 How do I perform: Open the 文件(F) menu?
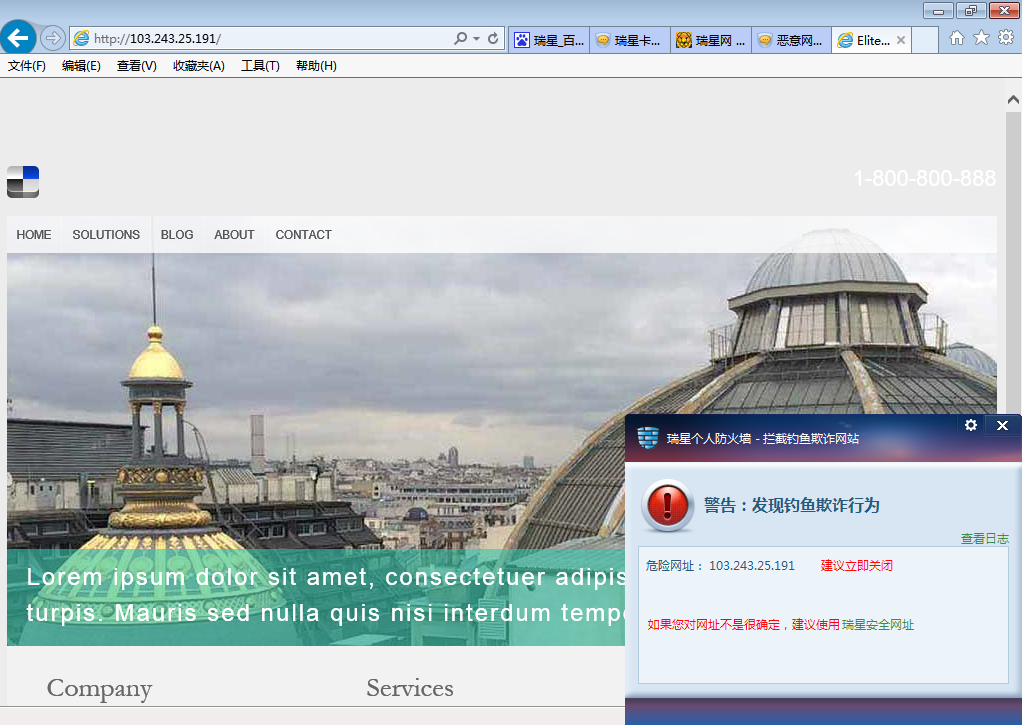point(27,66)
